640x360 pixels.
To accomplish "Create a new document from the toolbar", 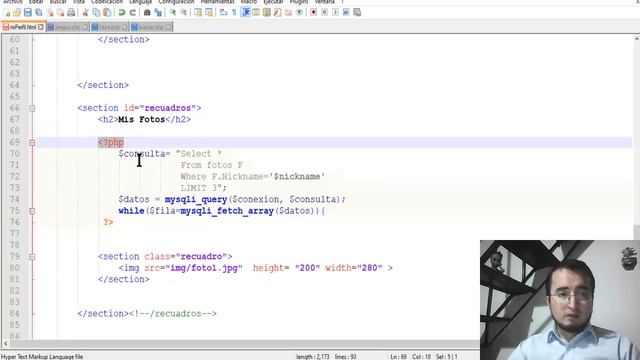I will (7, 12).
